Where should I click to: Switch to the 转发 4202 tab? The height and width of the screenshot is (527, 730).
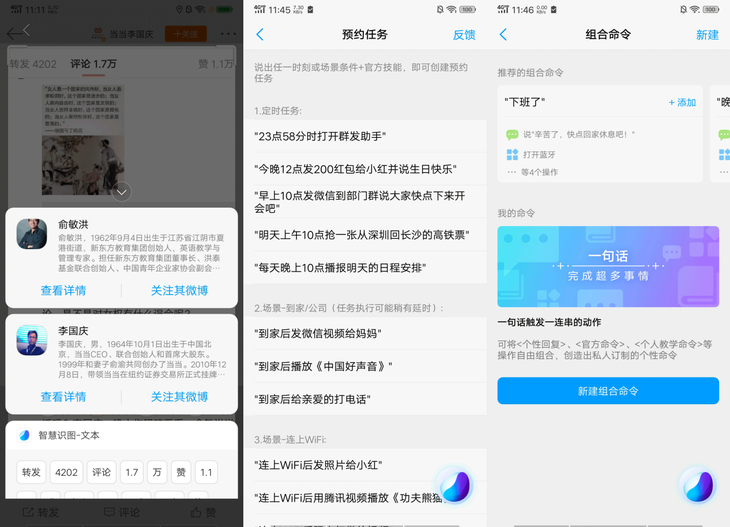(33, 64)
